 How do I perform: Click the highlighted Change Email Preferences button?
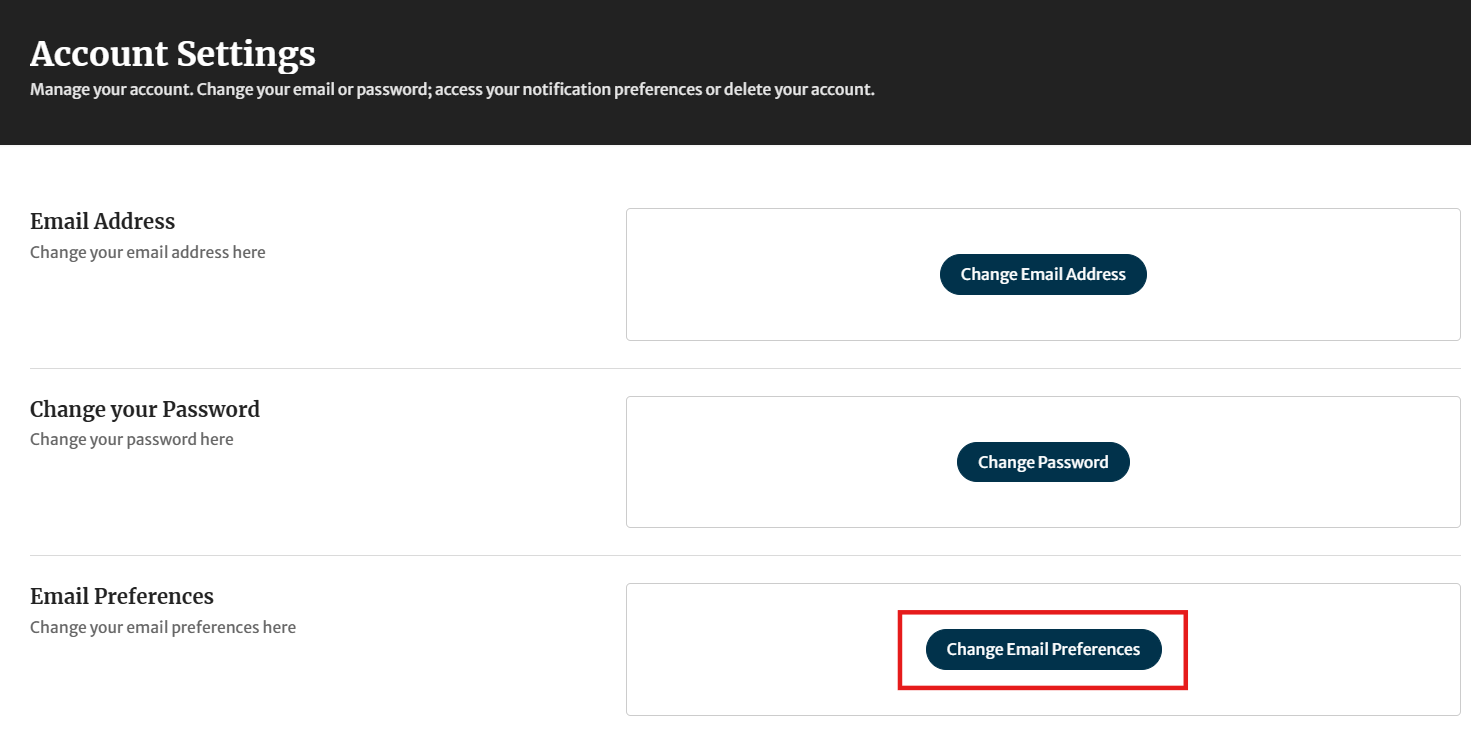point(1043,649)
